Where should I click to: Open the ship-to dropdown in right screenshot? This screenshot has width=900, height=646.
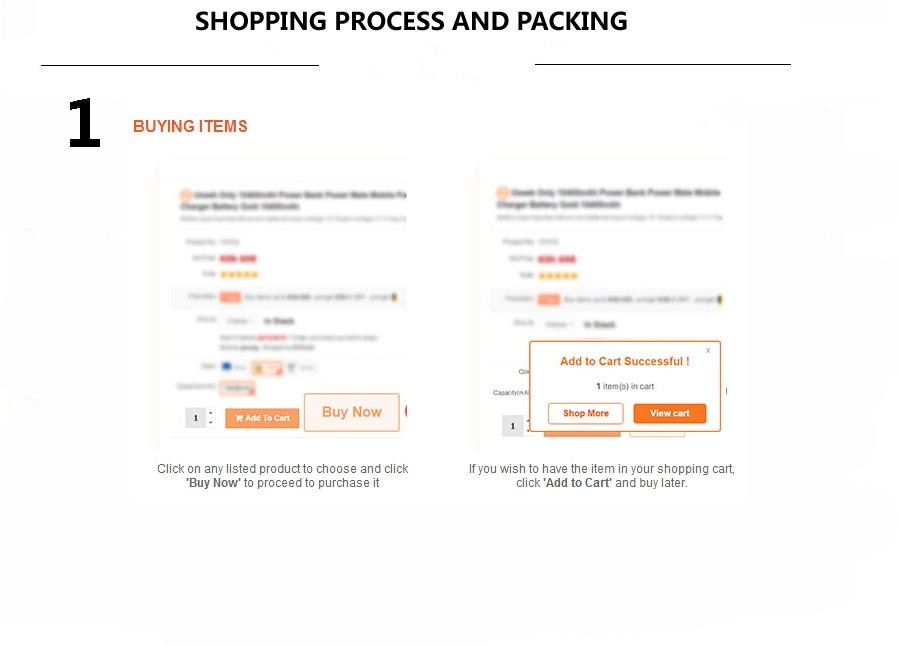click(x=558, y=324)
